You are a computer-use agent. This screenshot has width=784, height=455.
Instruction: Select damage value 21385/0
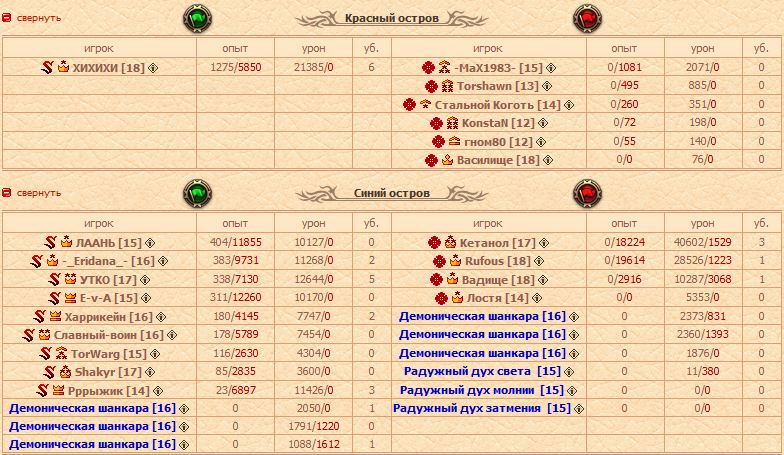point(314,67)
